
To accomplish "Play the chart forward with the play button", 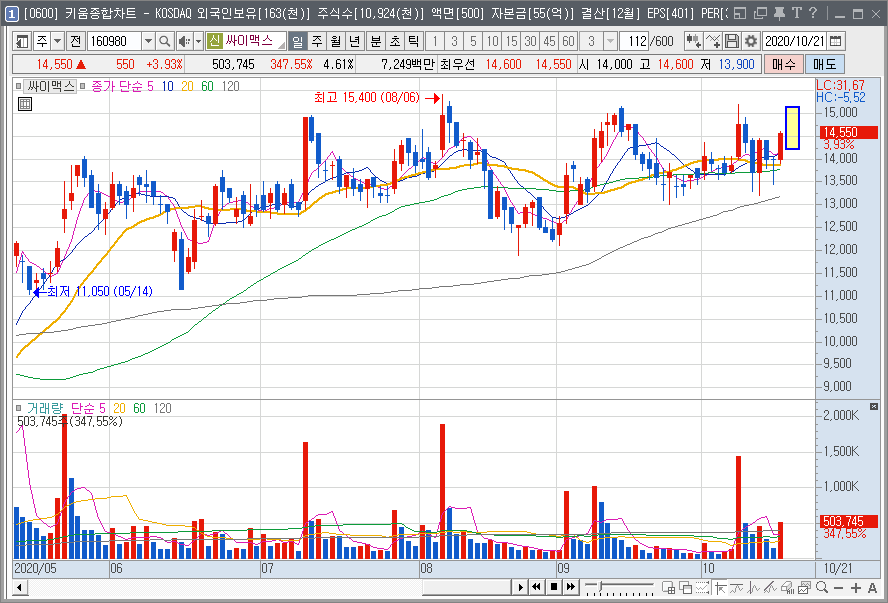I will pos(520,588).
